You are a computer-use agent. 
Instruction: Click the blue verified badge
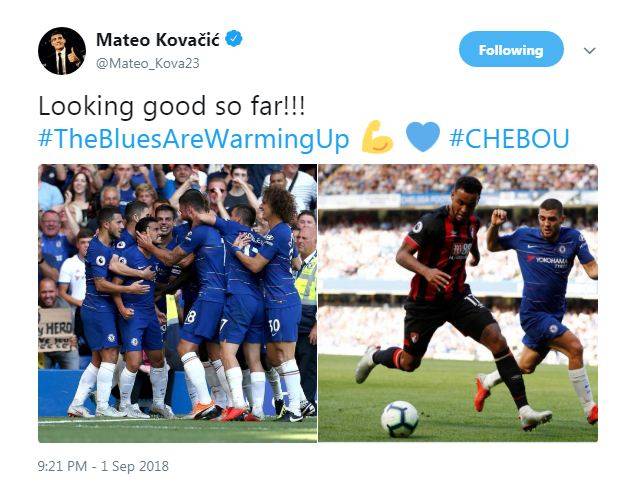point(234,39)
